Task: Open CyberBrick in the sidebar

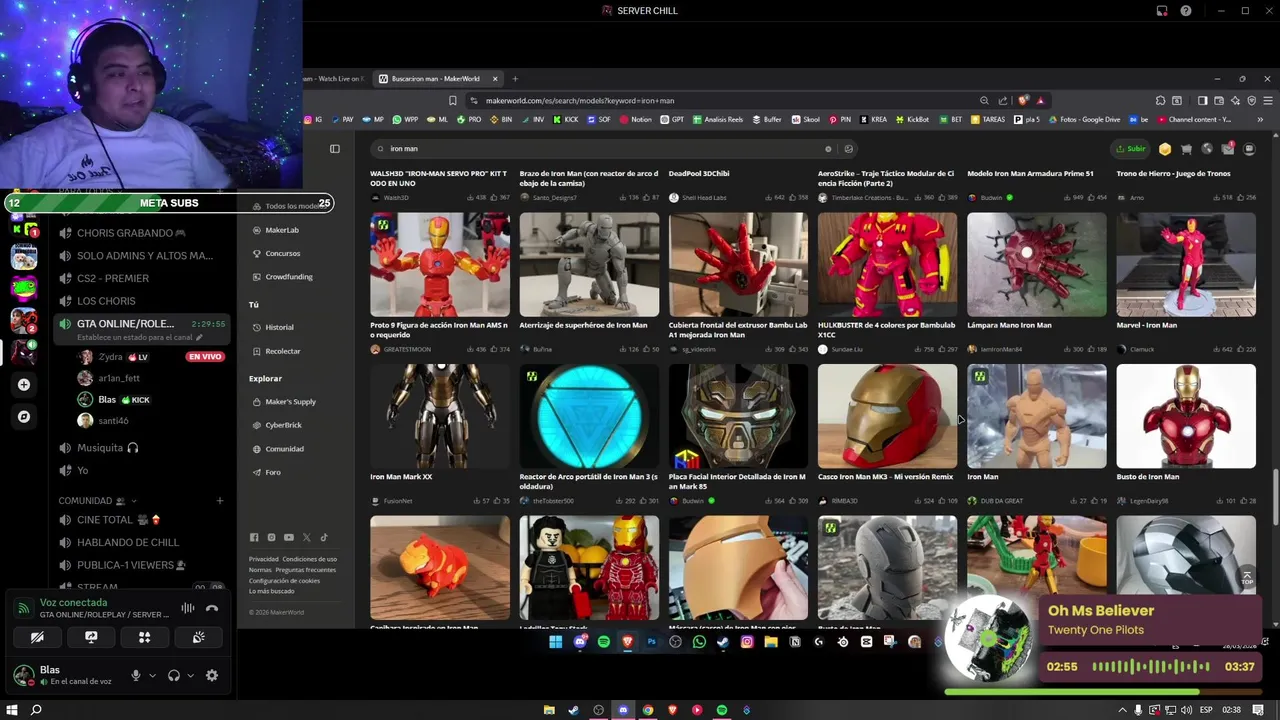Action: click(283, 425)
